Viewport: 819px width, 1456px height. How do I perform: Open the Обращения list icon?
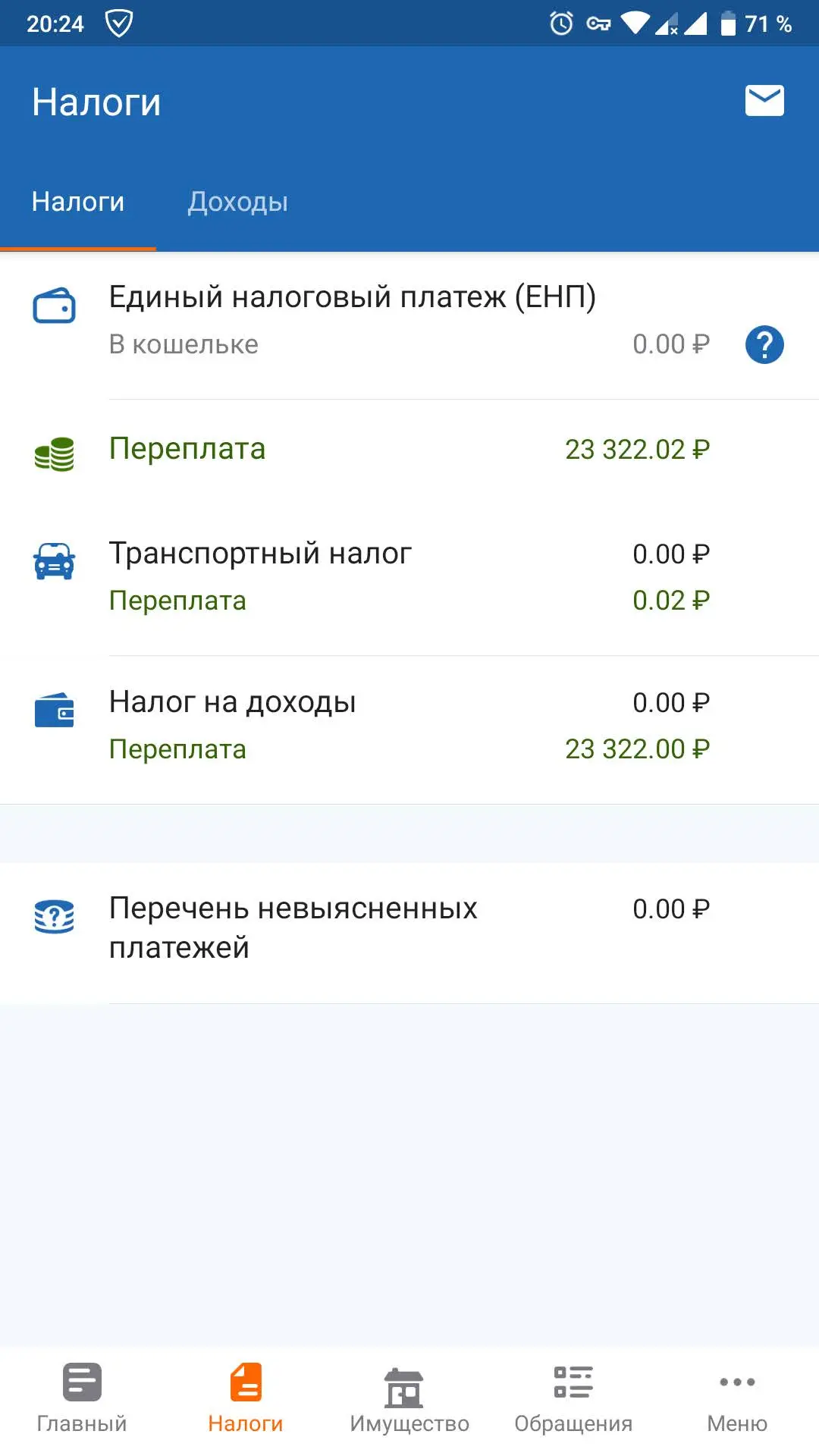(x=573, y=1382)
